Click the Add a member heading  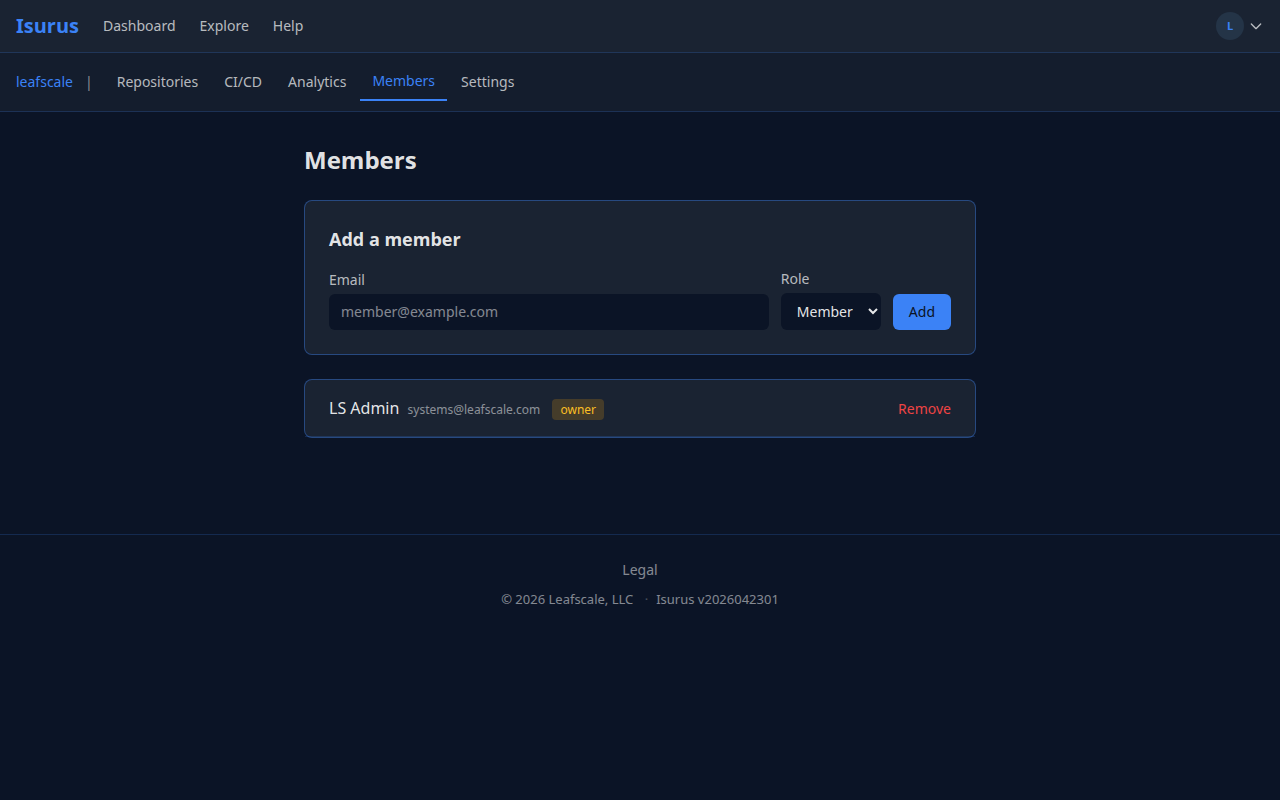pos(395,240)
